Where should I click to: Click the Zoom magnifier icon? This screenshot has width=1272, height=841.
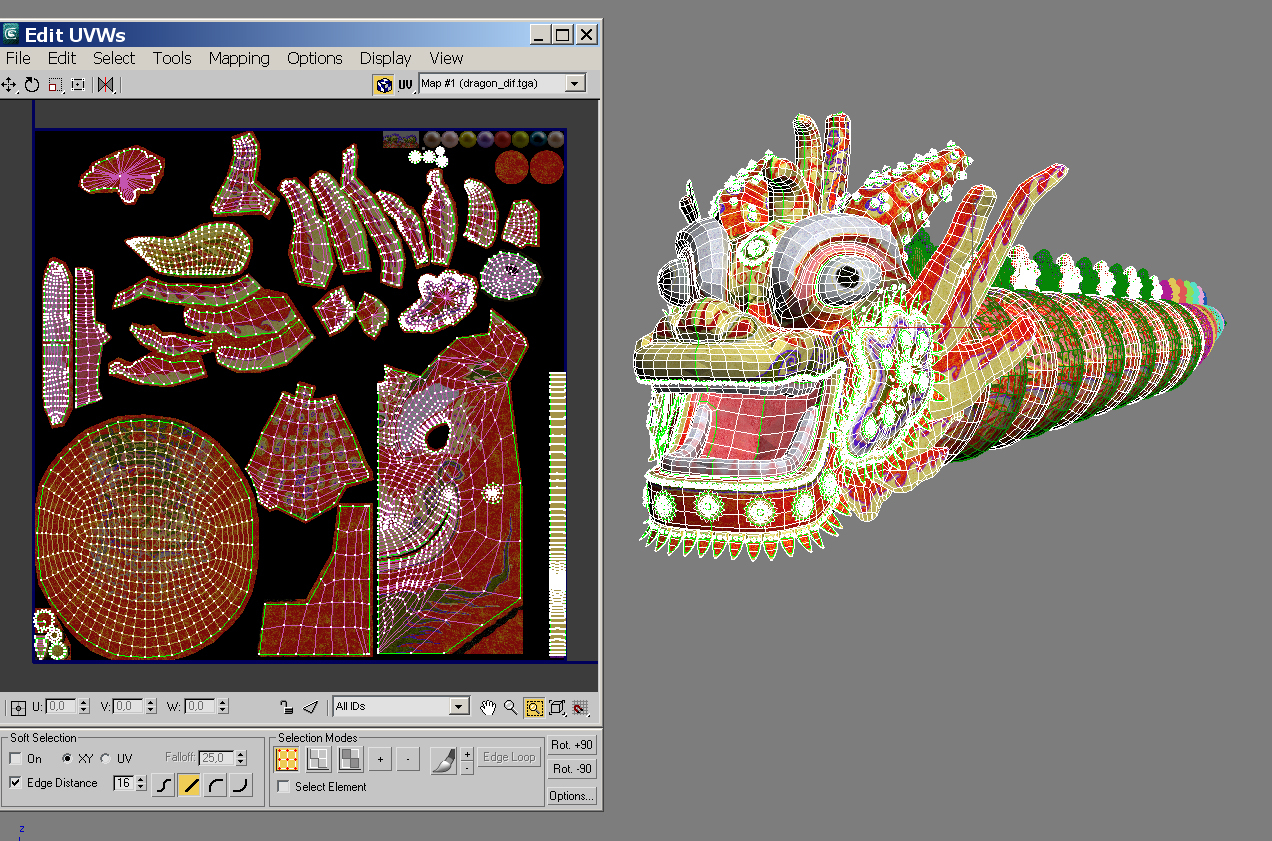click(510, 707)
